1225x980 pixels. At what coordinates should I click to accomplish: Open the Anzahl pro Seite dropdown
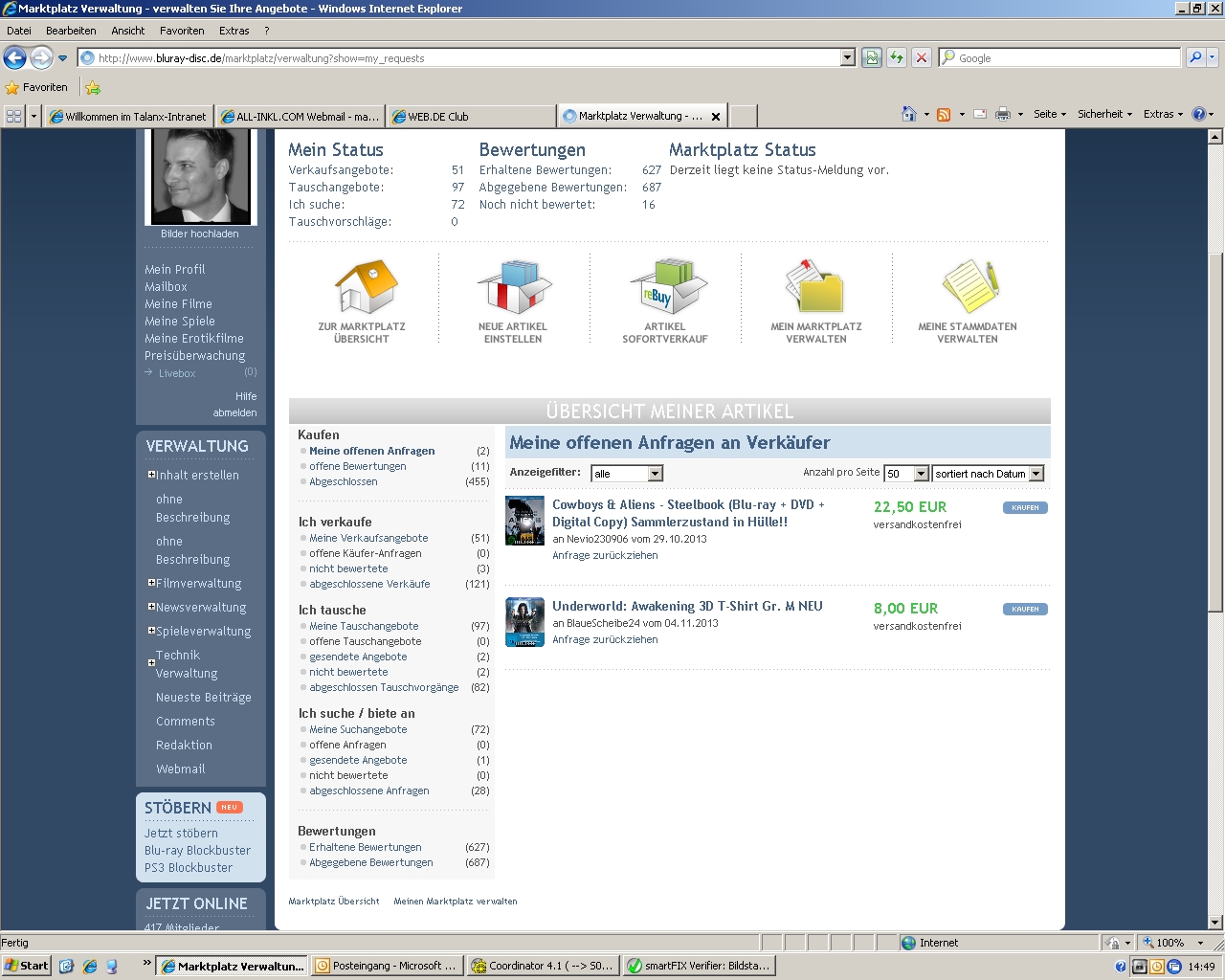(921, 474)
